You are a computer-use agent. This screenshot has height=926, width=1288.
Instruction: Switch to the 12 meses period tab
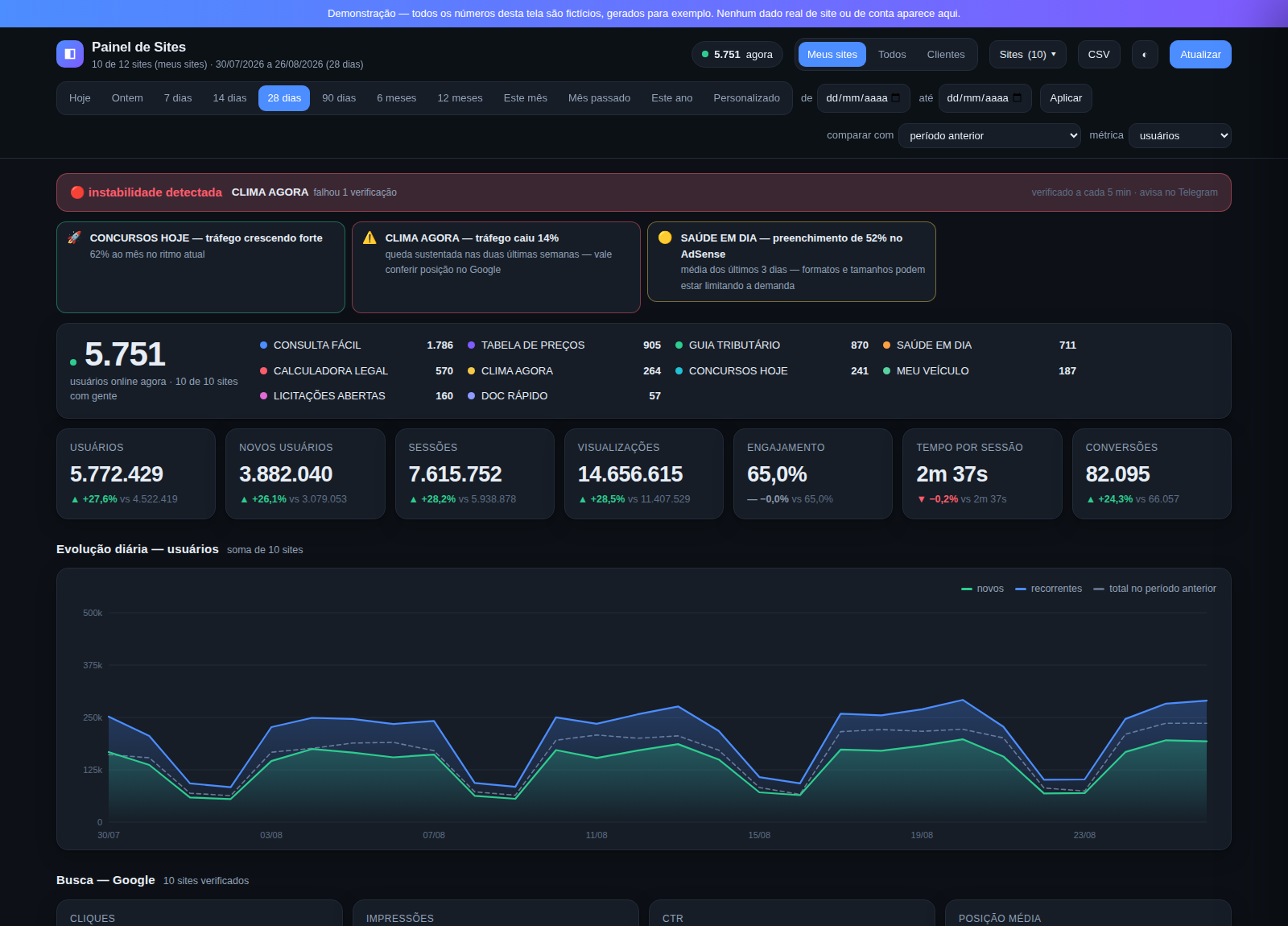pos(460,98)
